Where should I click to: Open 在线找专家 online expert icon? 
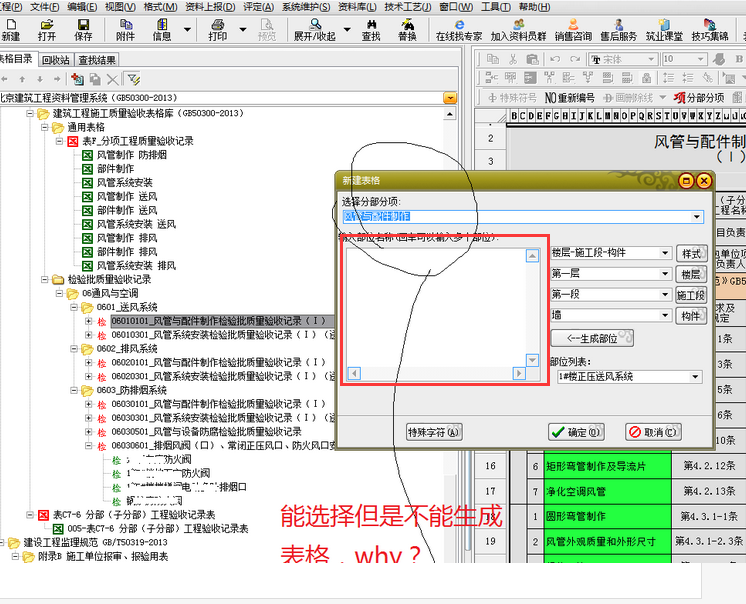click(459, 29)
